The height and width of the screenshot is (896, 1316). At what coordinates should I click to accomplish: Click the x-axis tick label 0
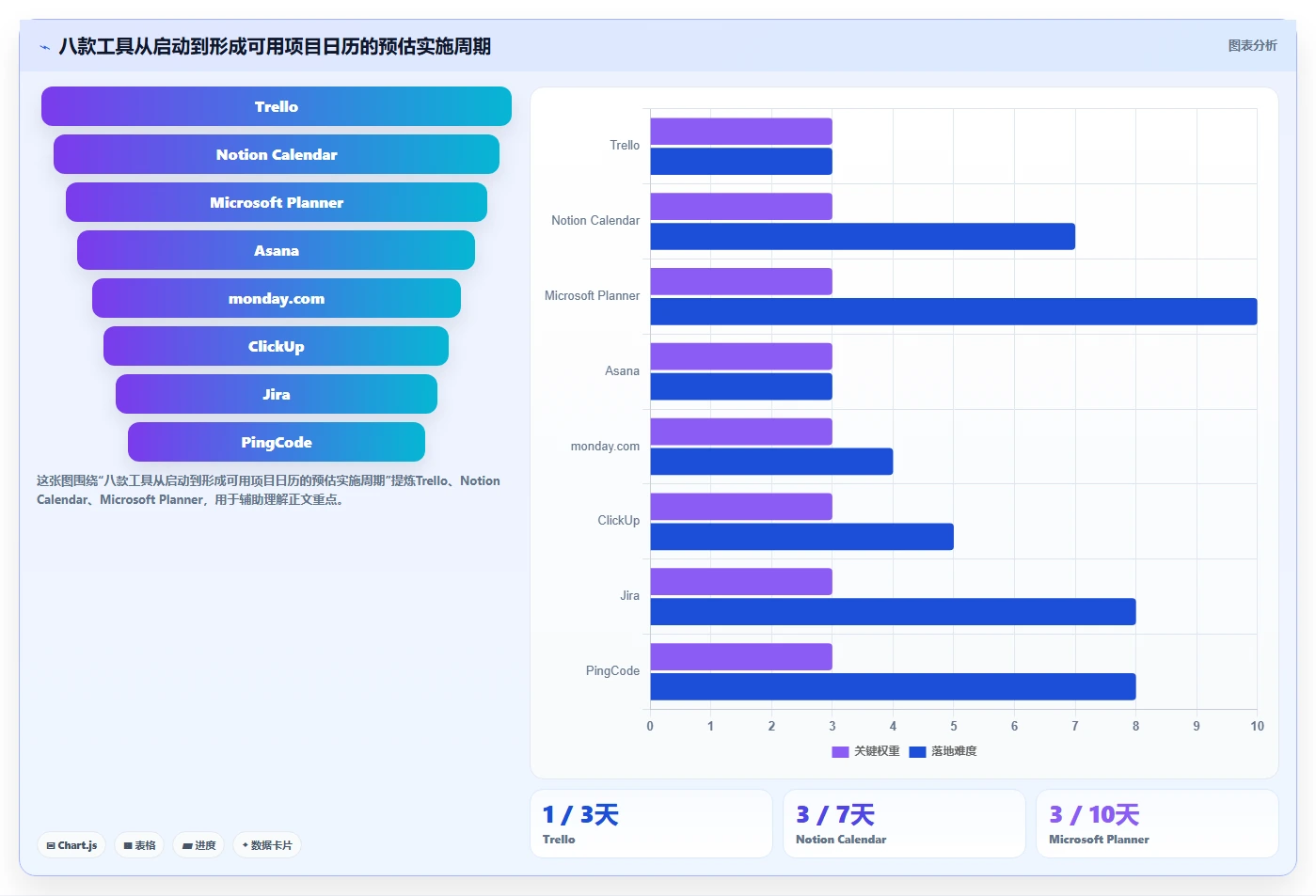pyautogui.click(x=650, y=726)
